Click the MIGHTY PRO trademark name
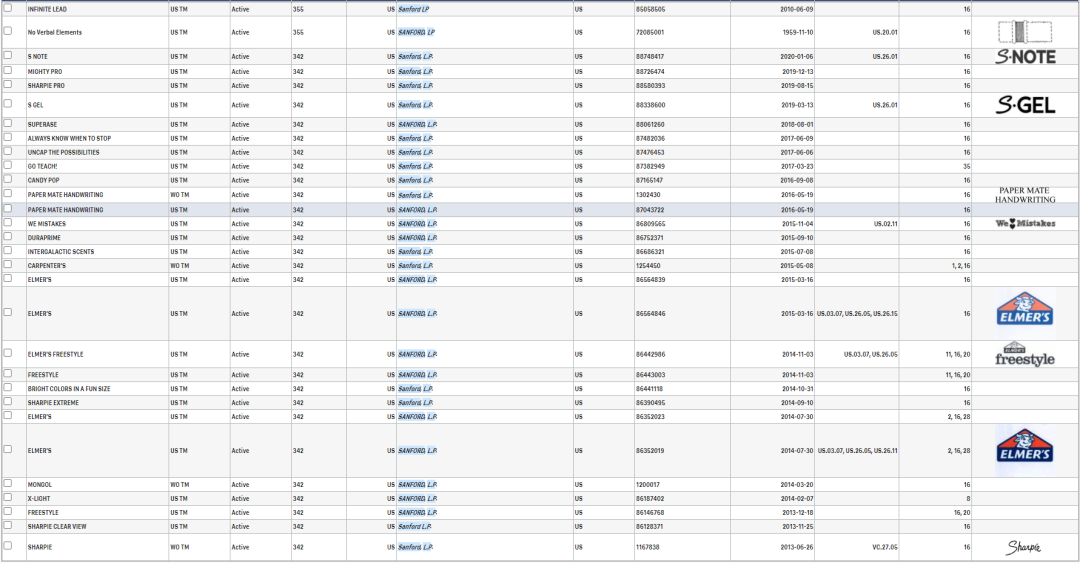 [x=45, y=72]
